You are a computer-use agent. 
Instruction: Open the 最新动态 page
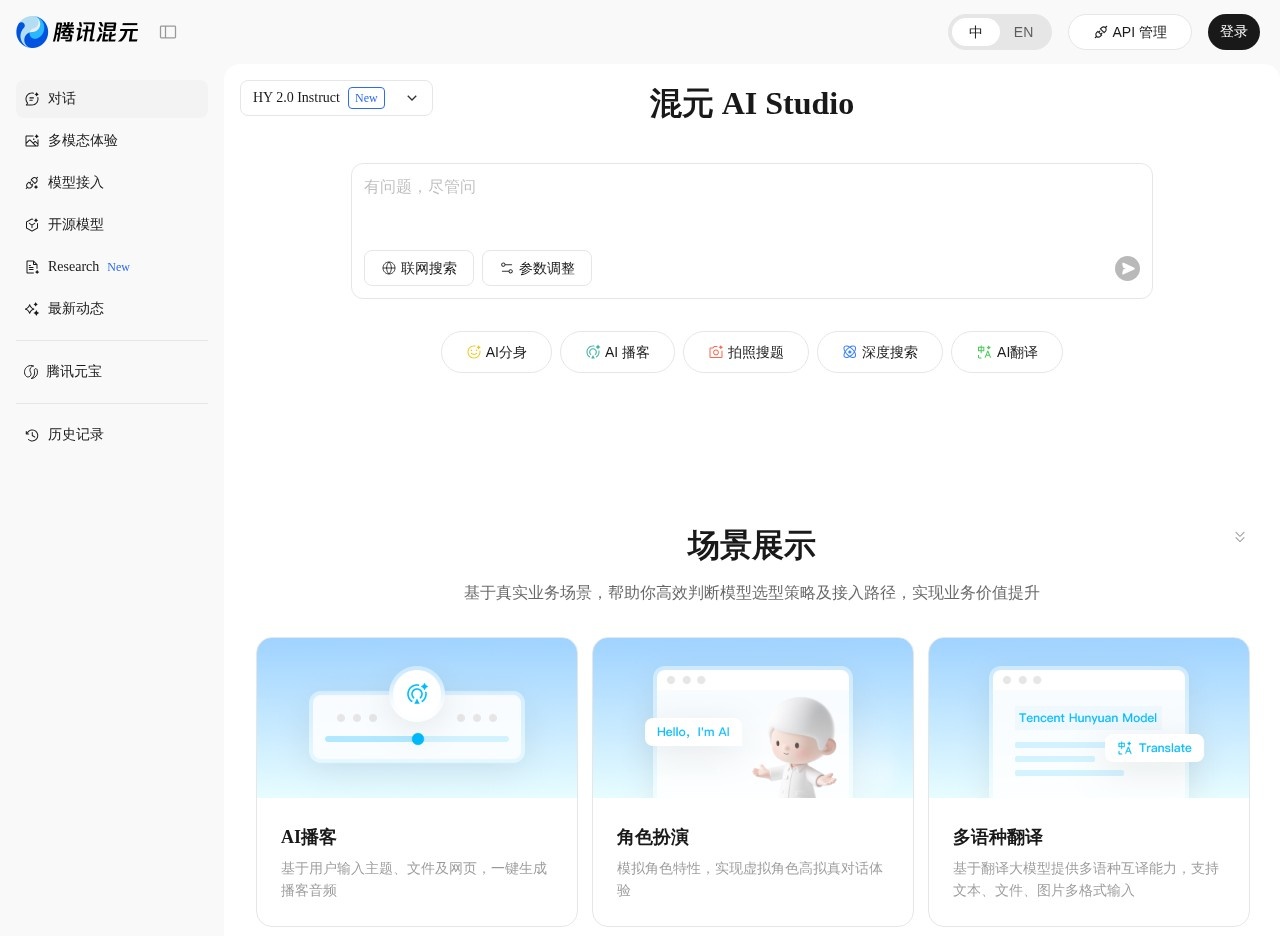click(x=75, y=308)
